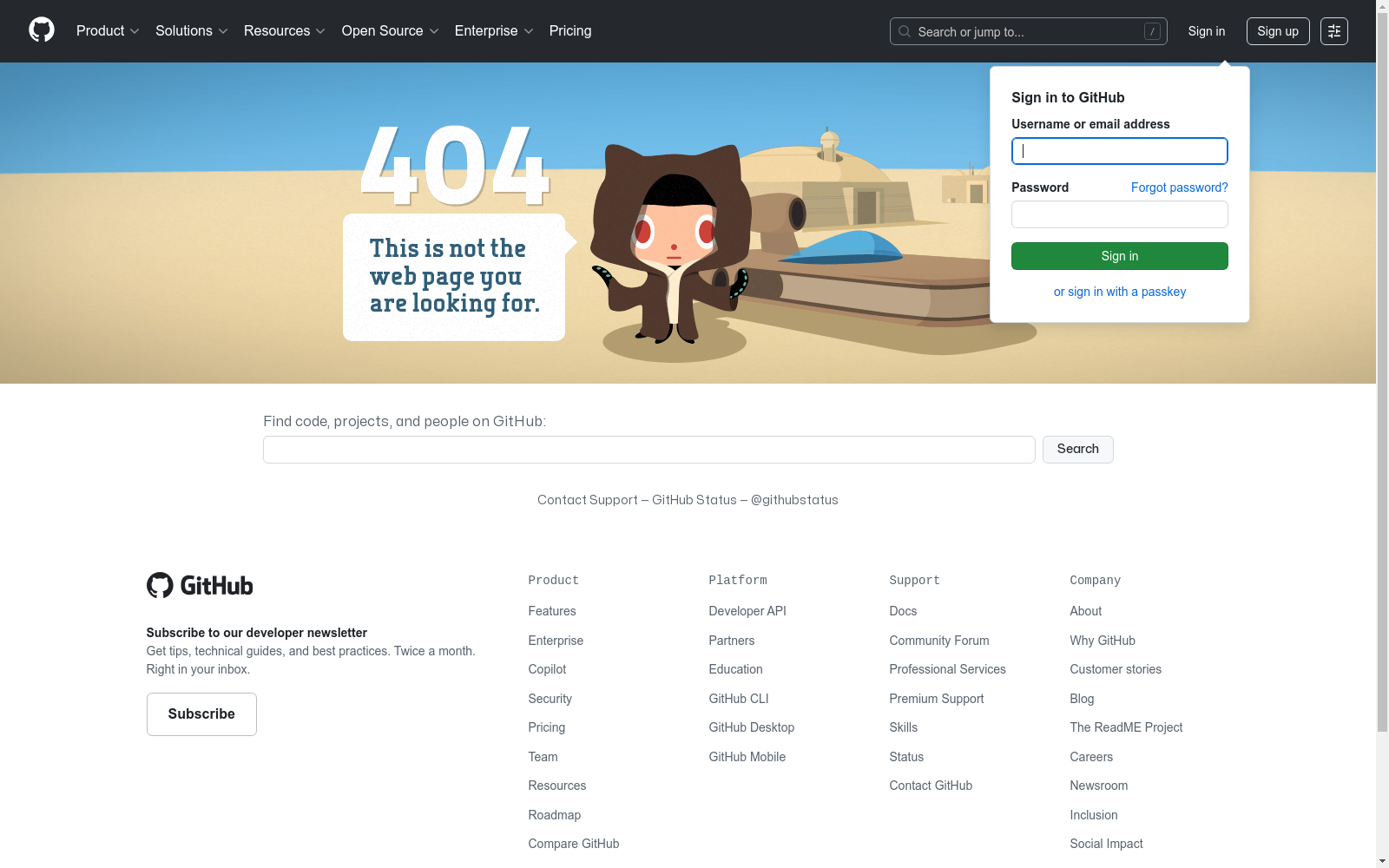Viewport: 1389px width, 868px height.
Task: Open the Contact Support link
Action: click(x=588, y=500)
